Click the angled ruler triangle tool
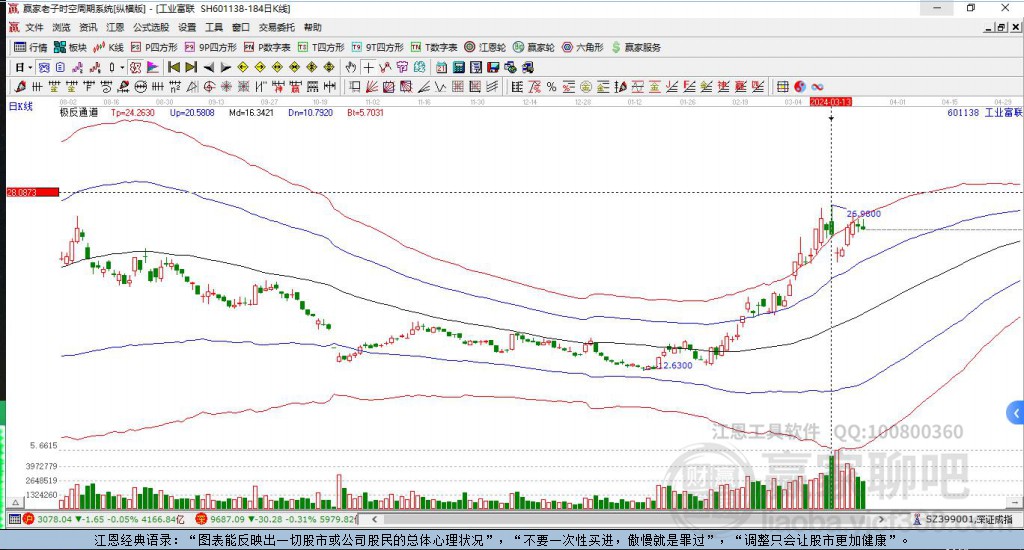The height and width of the screenshot is (550, 1024). pos(192,86)
